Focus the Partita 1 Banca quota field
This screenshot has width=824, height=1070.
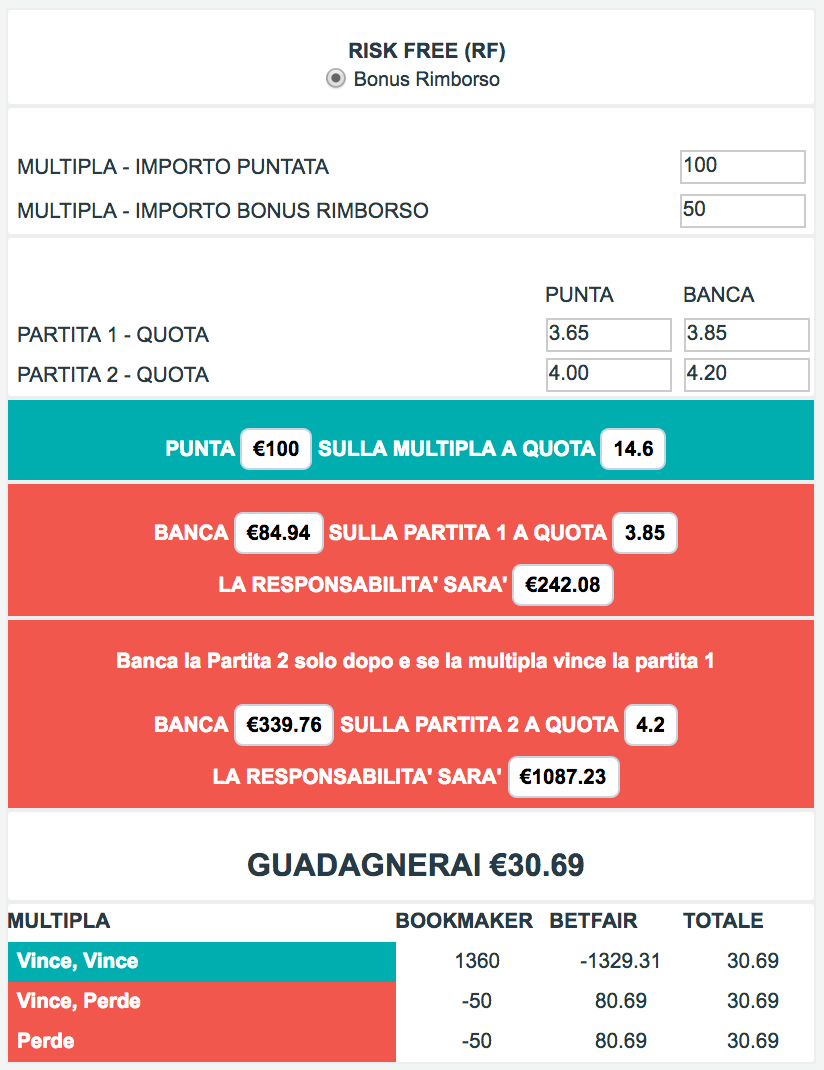(x=746, y=334)
